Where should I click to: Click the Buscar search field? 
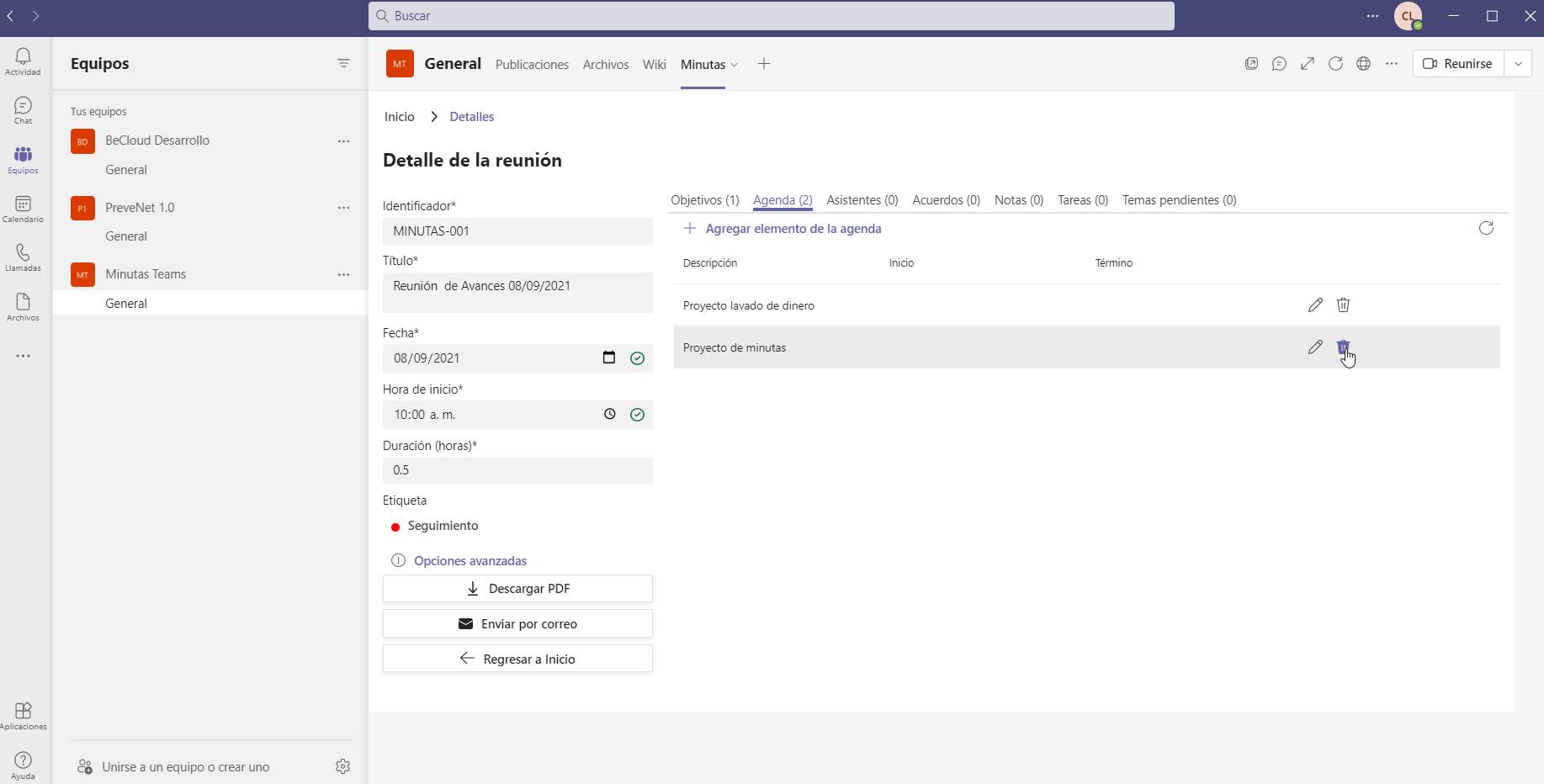[x=772, y=16]
